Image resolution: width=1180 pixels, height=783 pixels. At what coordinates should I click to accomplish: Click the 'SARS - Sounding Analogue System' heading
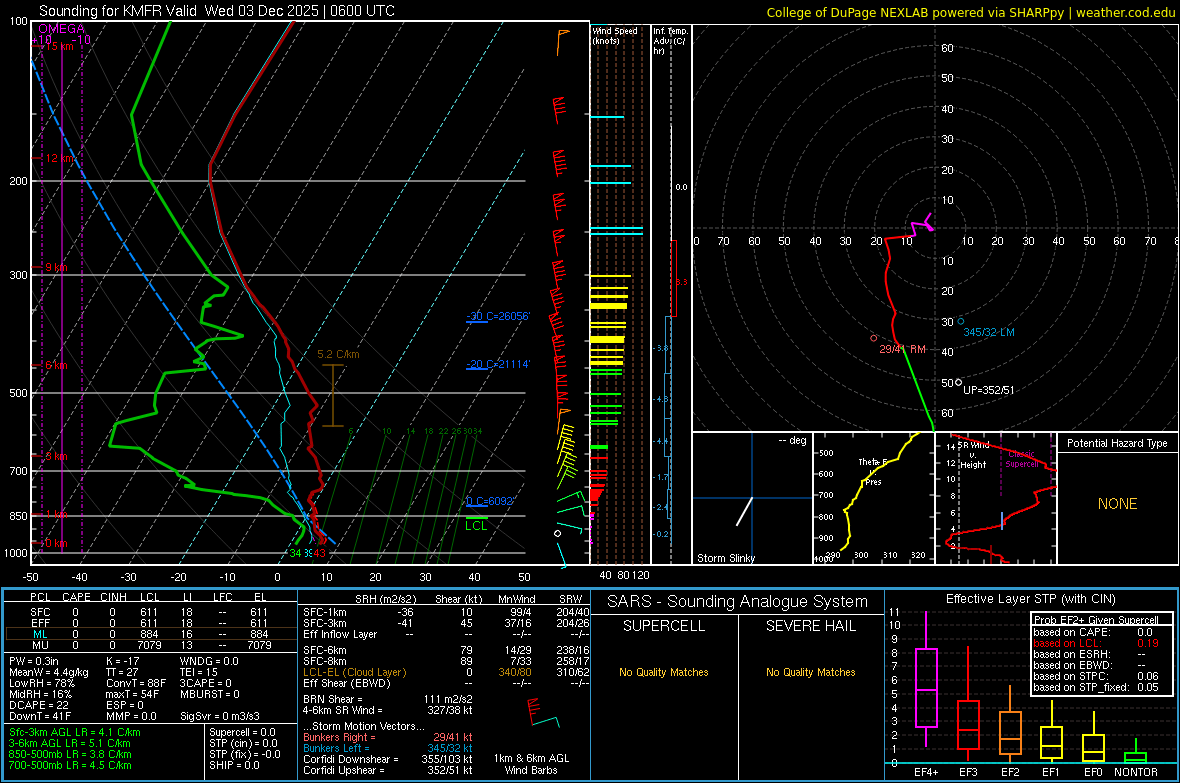pyautogui.click(x=738, y=602)
